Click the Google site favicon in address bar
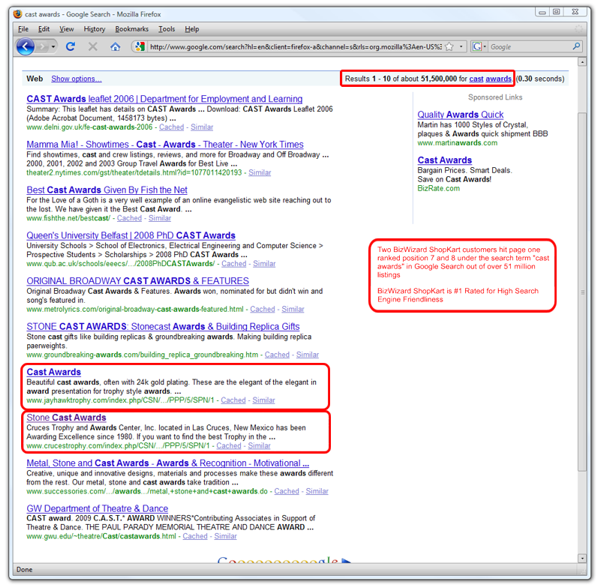The width and height of the screenshot is (600, 585). tap(140, 47)
